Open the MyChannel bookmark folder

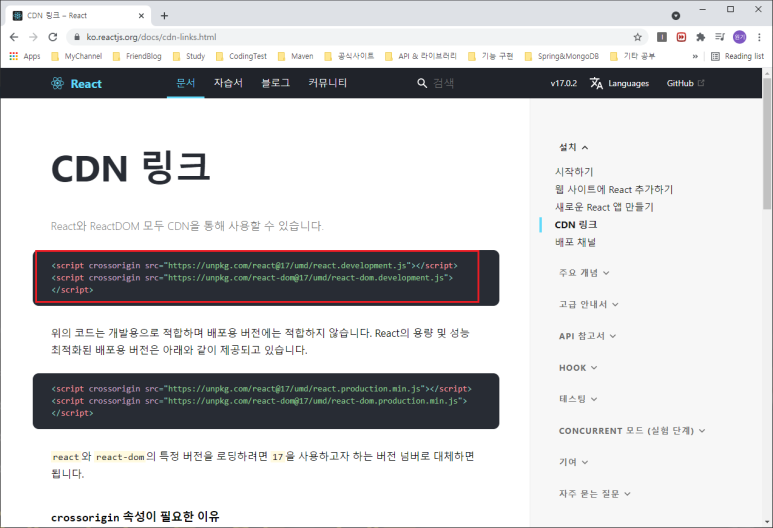76,56
